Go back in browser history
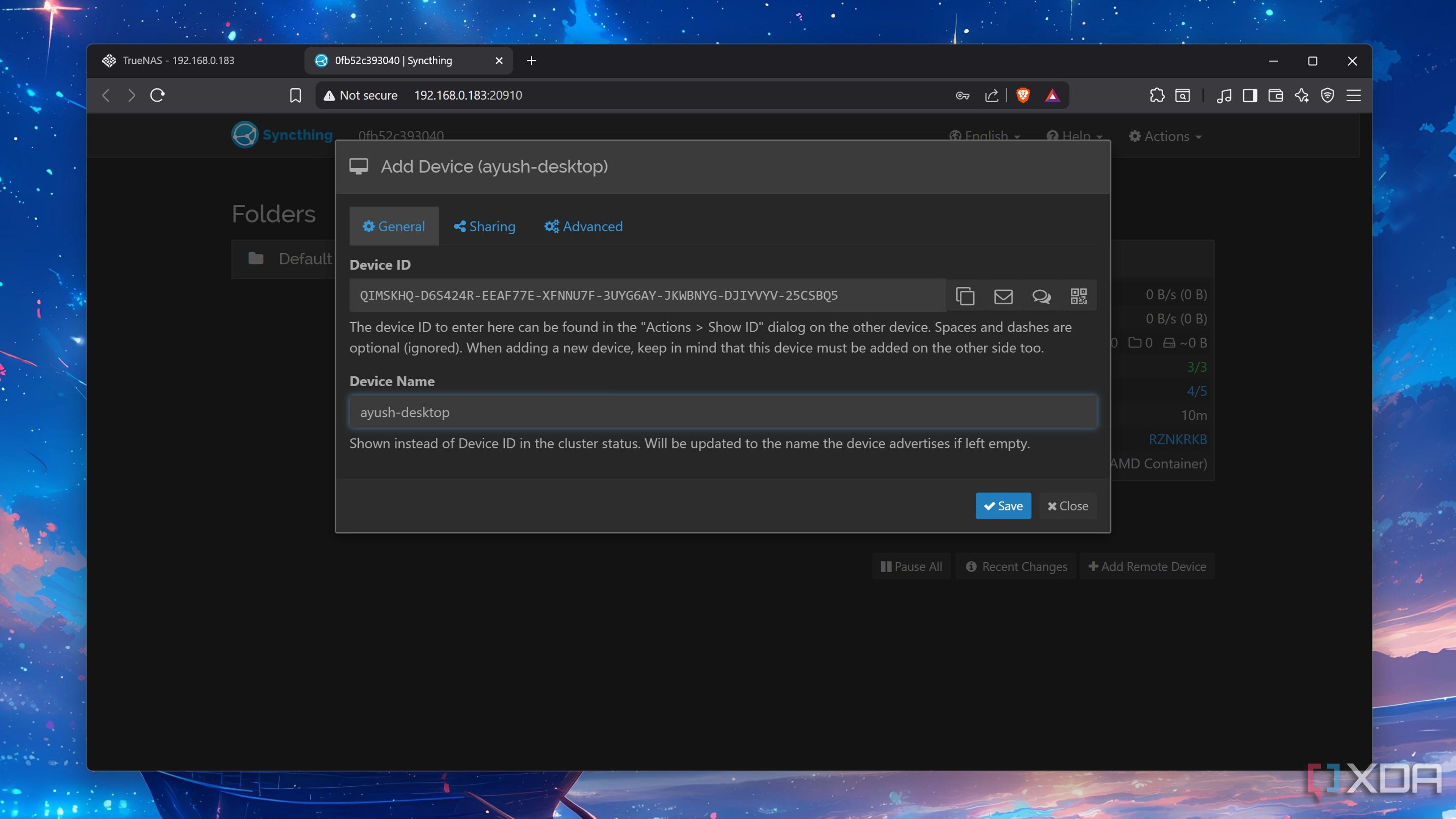 pos(106,96)
